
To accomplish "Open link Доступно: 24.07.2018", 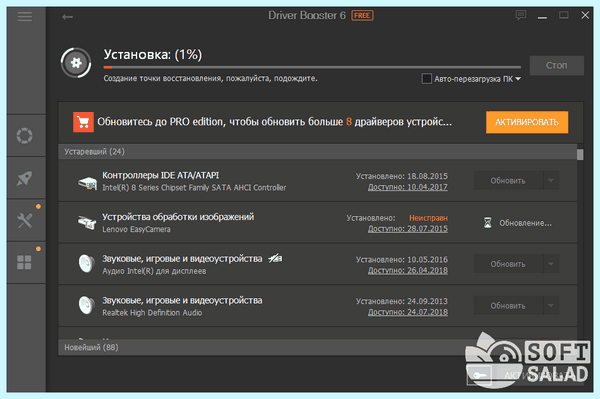I will (x=408, y=312).
